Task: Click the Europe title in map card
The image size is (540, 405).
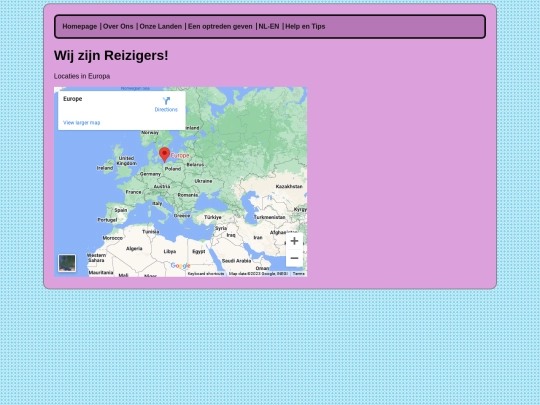Action: click(73, 99)
